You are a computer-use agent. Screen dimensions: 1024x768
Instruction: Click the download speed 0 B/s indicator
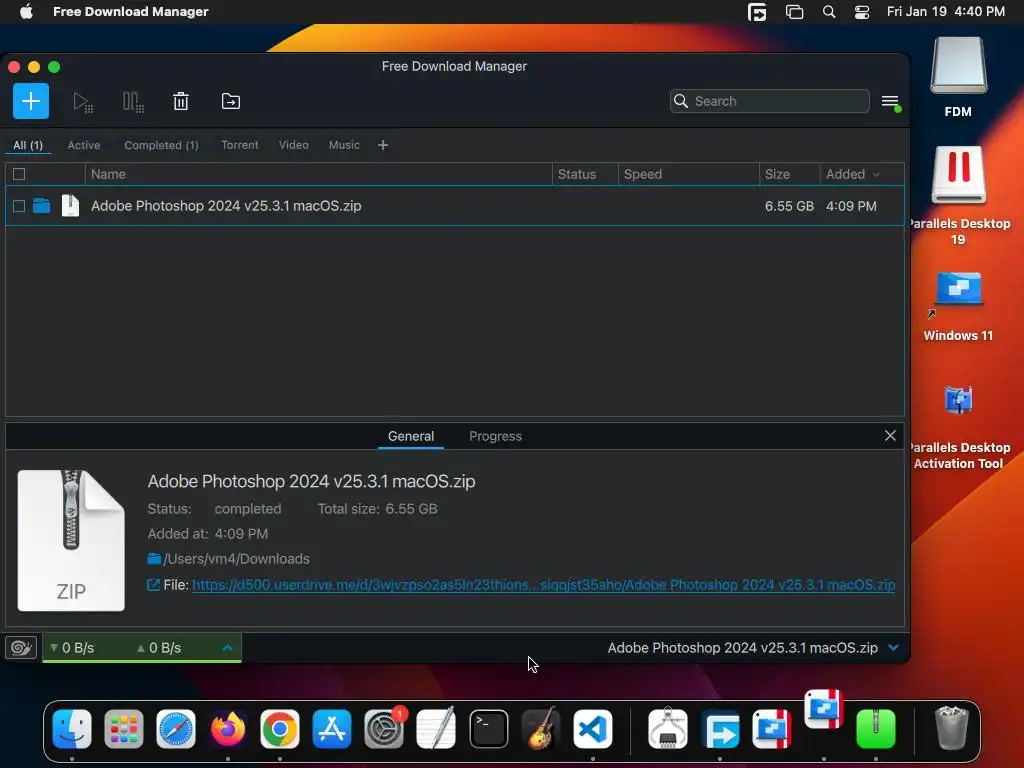point(72,648)
